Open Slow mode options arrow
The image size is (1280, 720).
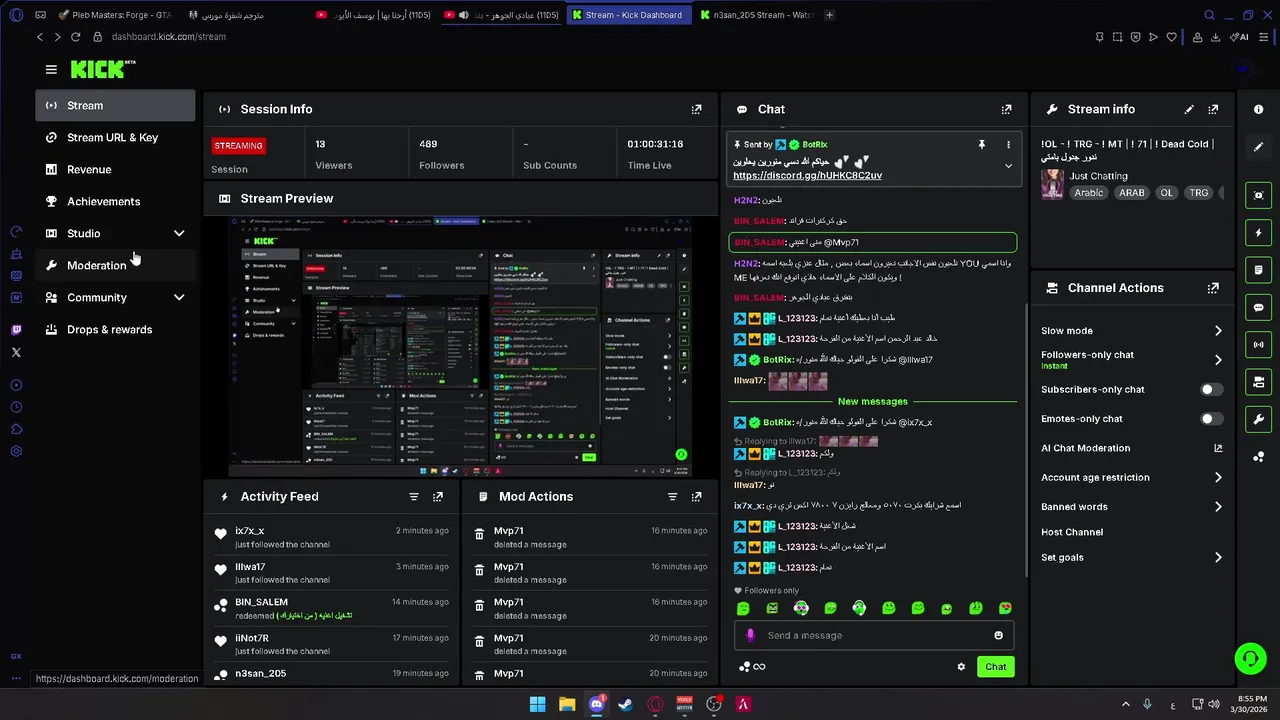(x=1218, y=331)
